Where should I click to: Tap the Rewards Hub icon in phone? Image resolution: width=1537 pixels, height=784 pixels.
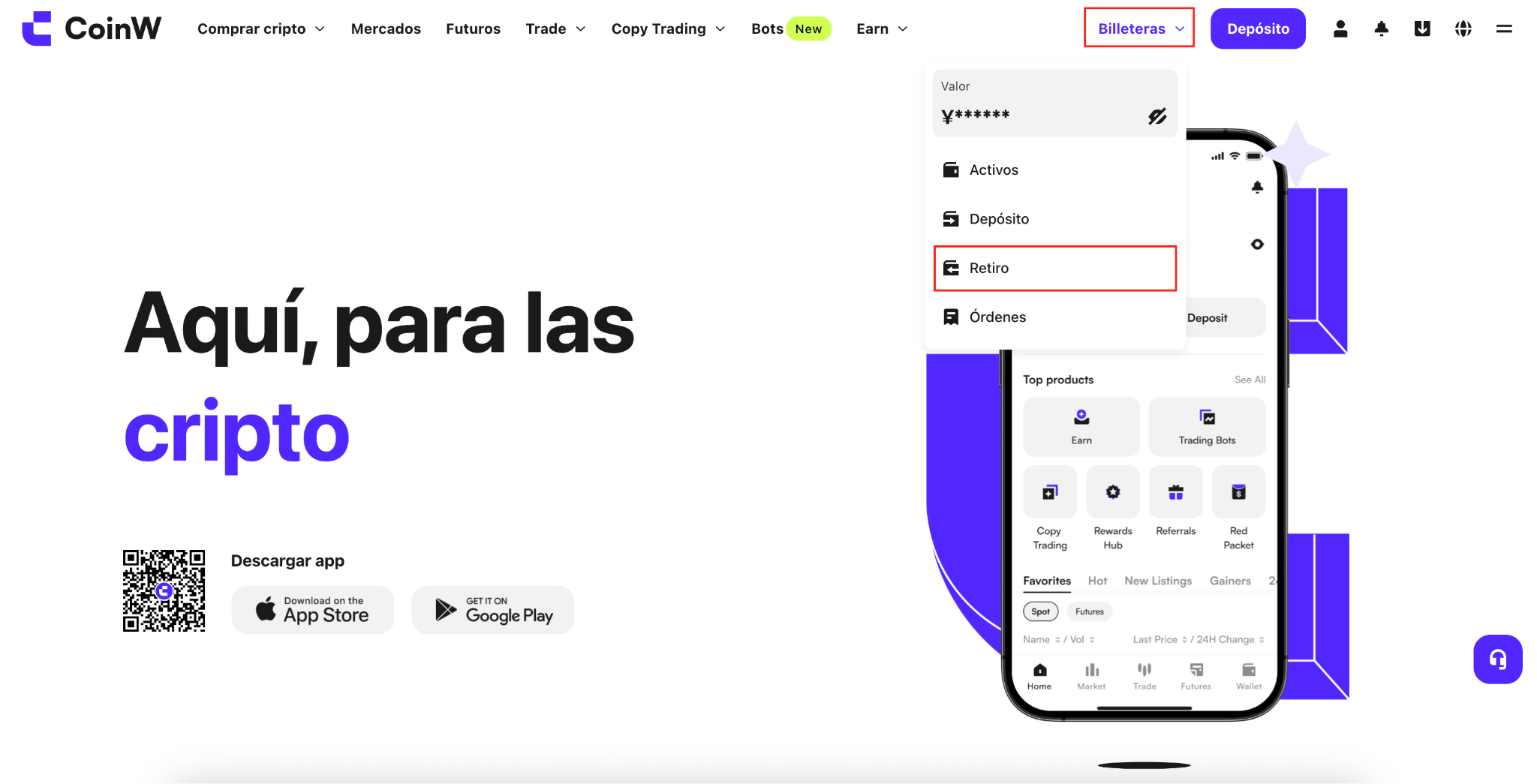click(1113, 492)
